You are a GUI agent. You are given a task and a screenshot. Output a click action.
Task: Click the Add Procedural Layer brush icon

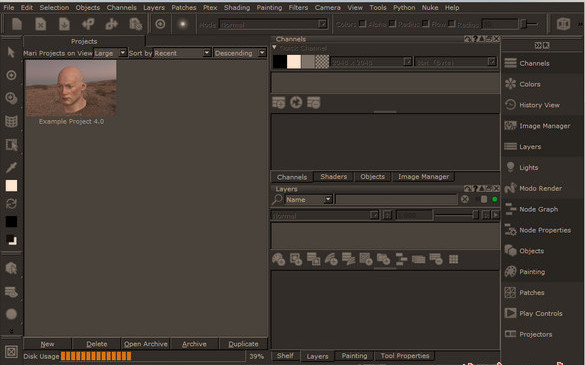(x=331, y=259)
